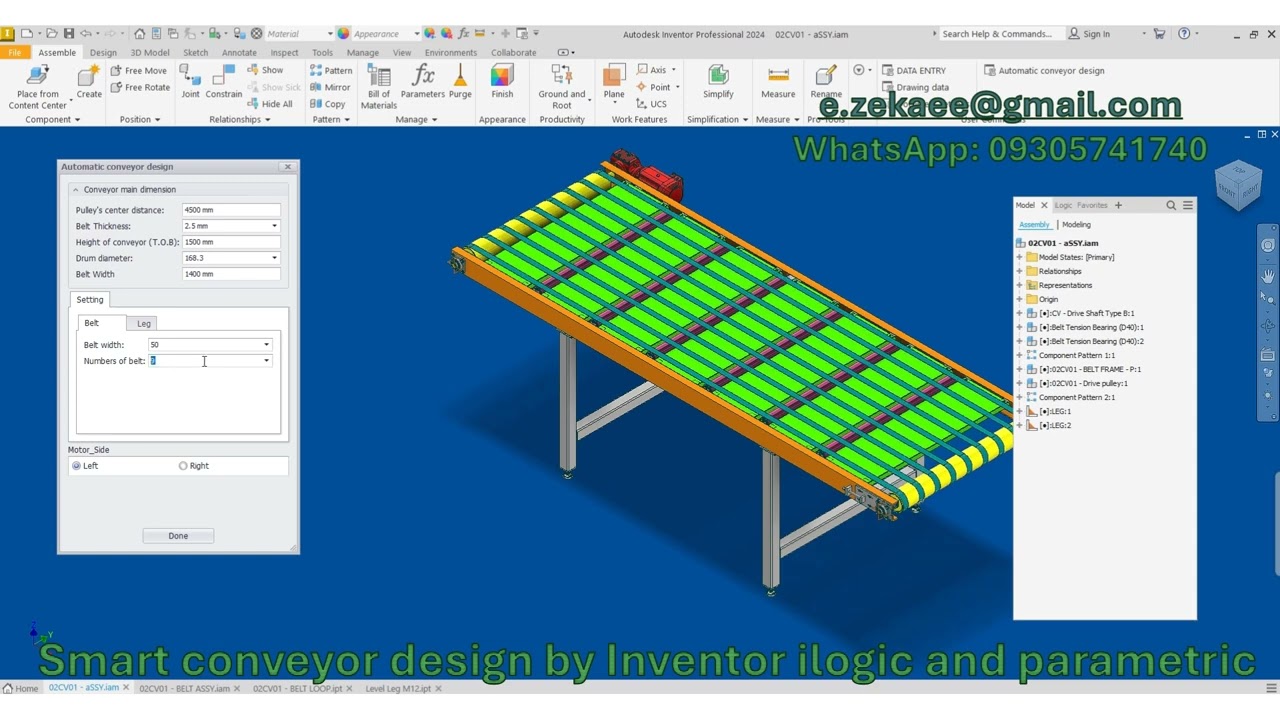This screenshot has width=1280, height=720.
Task: Click the Automatic conveyor design button
Action: point(1044,71)
